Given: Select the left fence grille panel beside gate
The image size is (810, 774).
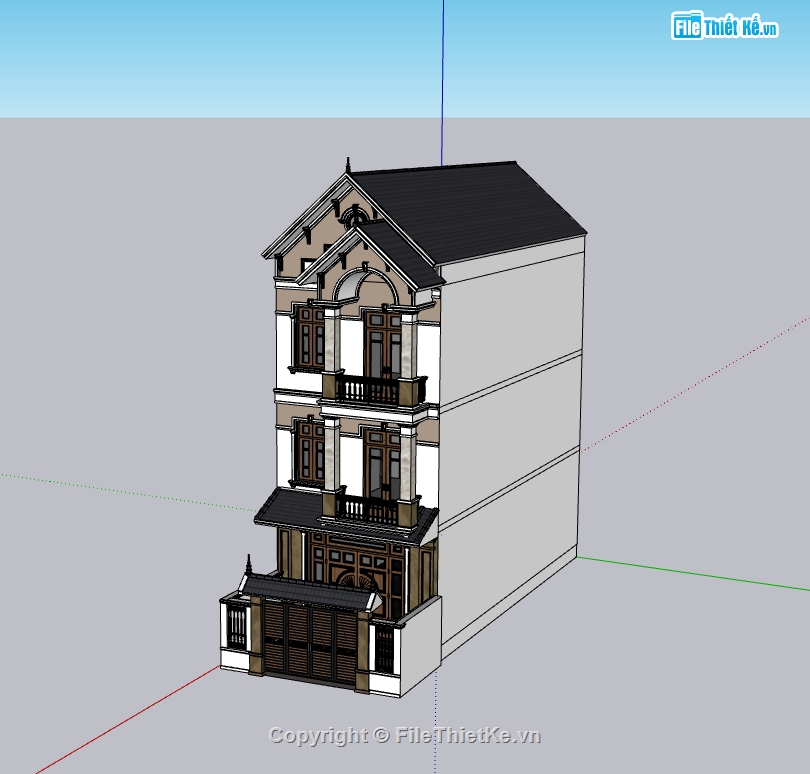Looking at the screenshot, I should point(237,626).
